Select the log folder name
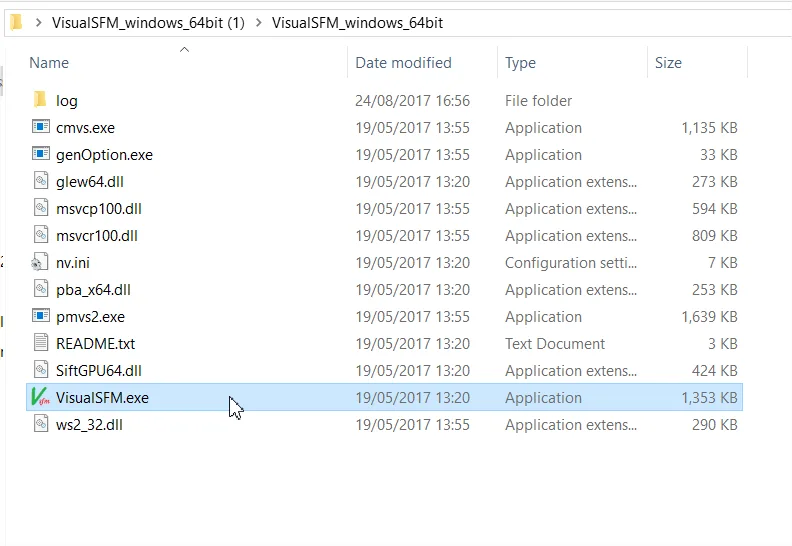The image size is (792, 546). click(x=67, y=101)
